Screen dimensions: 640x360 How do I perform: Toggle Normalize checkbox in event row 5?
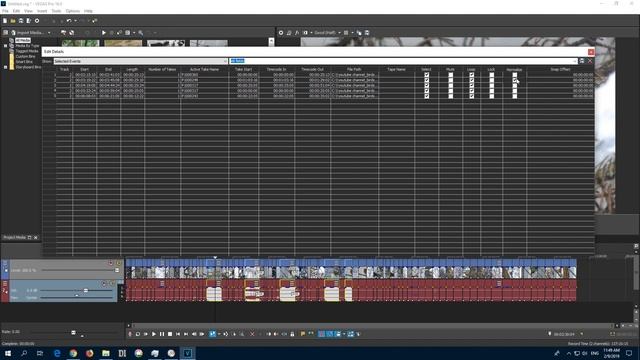click(515, 96)
